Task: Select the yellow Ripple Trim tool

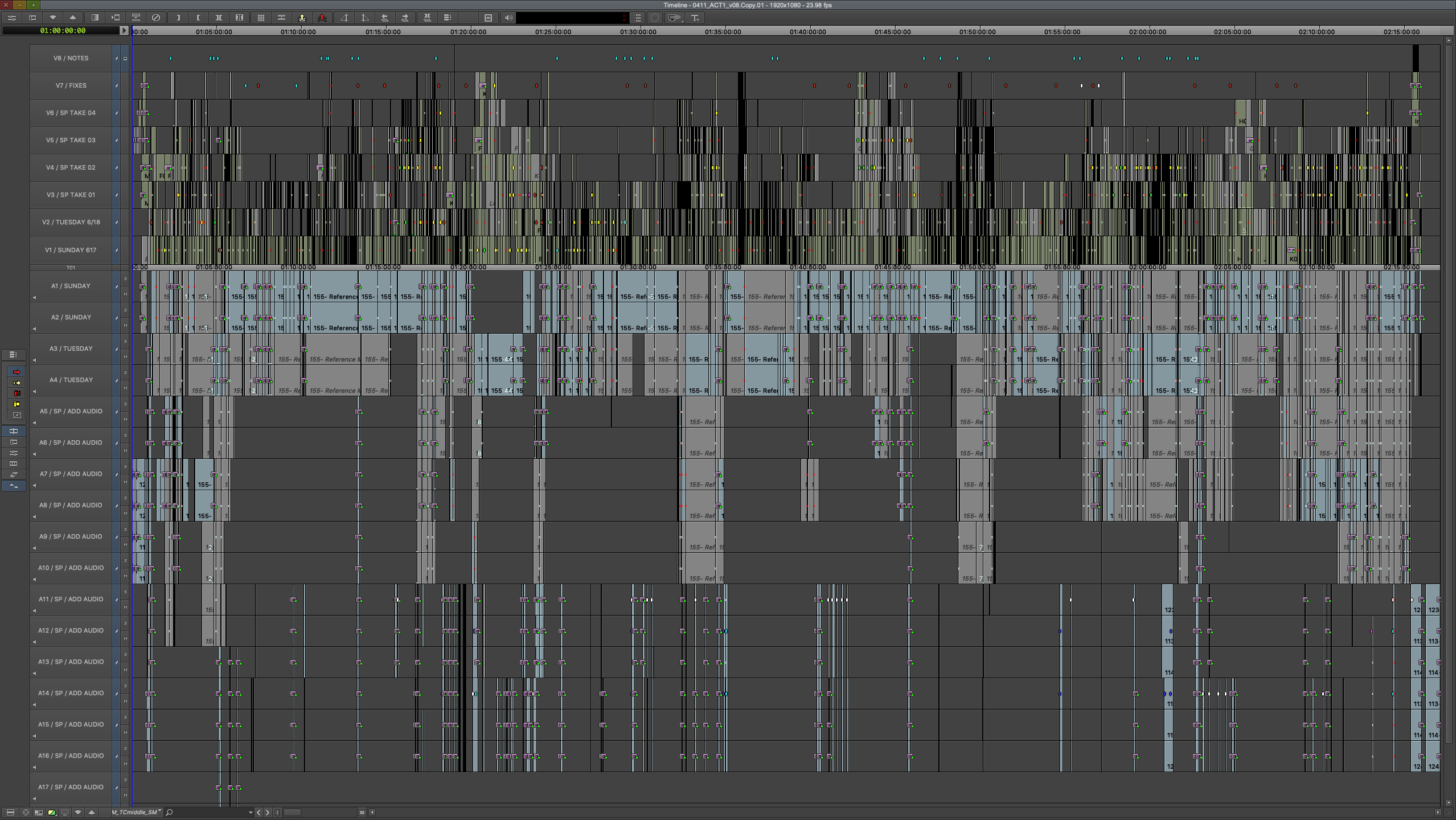Action: [17, 404]
